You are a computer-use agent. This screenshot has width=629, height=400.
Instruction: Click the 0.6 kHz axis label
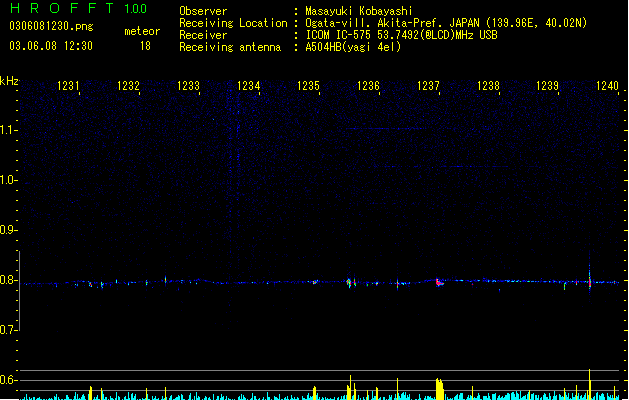coord(8,380)
